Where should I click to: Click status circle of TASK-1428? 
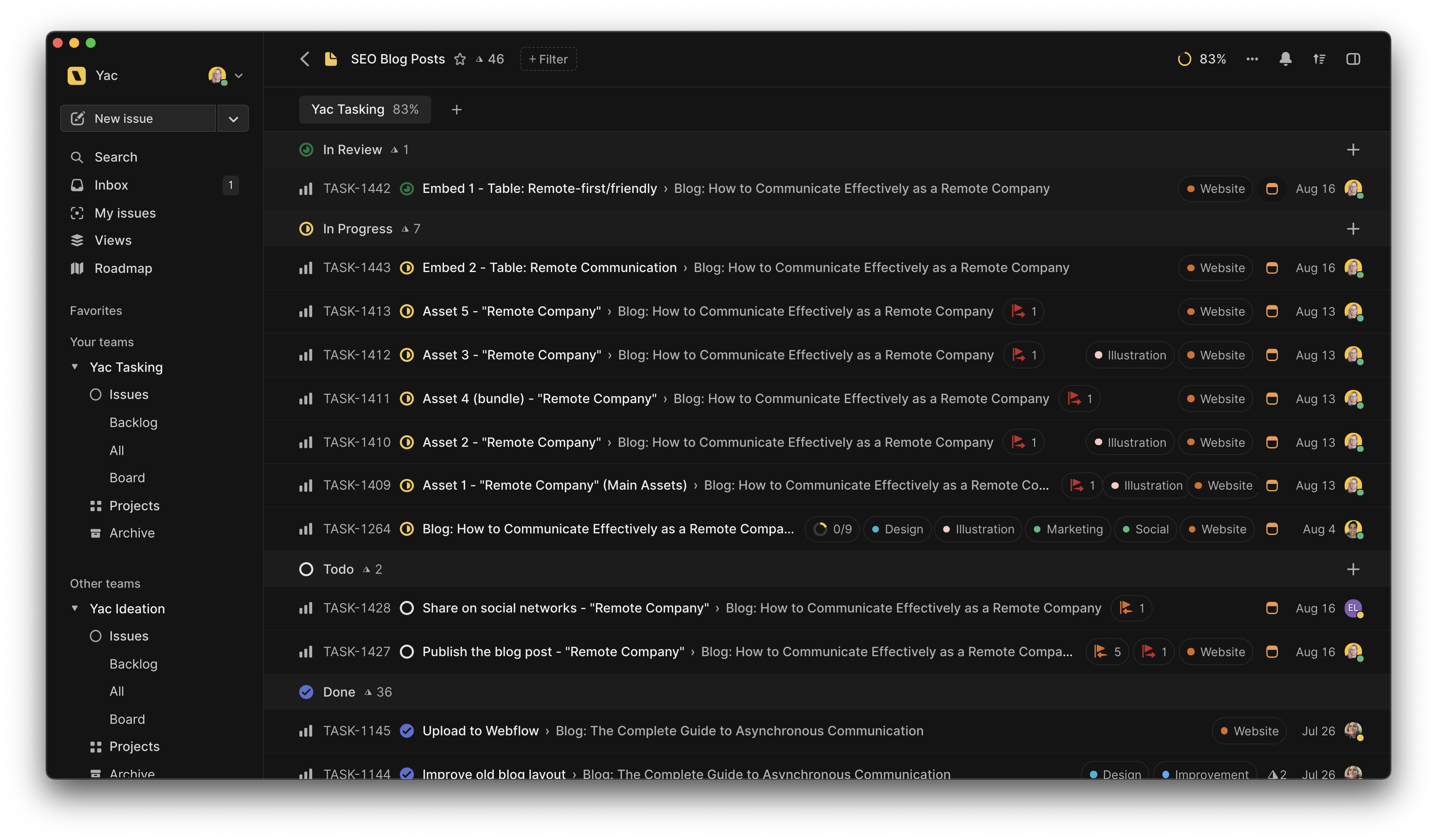point(406,608)
